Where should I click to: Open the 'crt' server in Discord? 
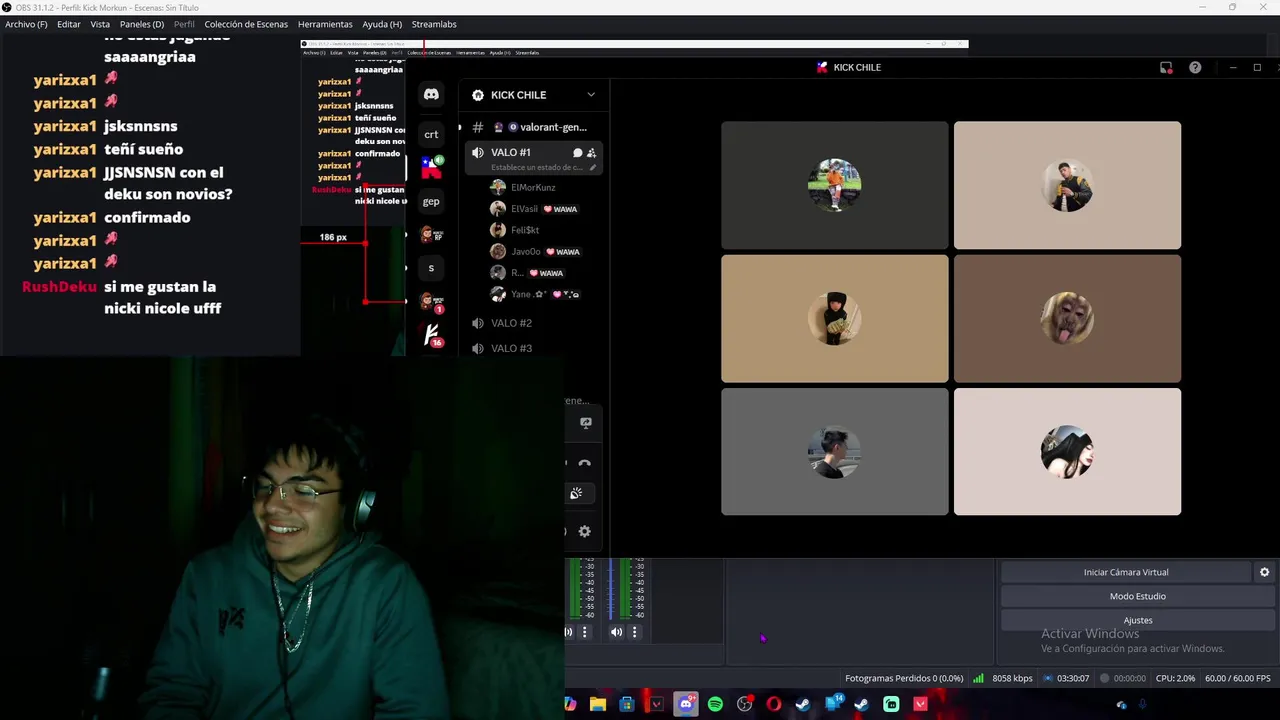click(x=431, y=134)
